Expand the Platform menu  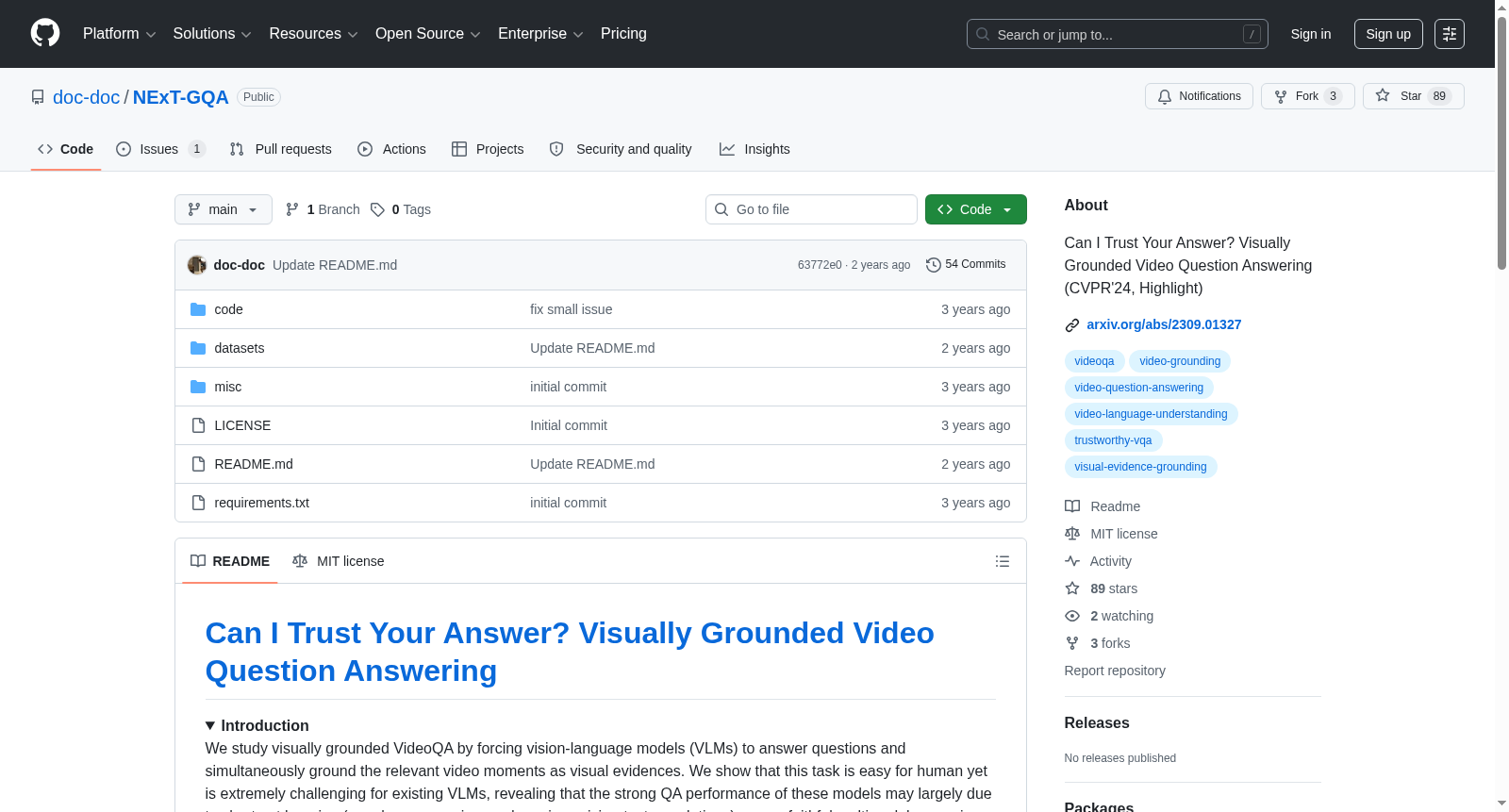[119, 34]
